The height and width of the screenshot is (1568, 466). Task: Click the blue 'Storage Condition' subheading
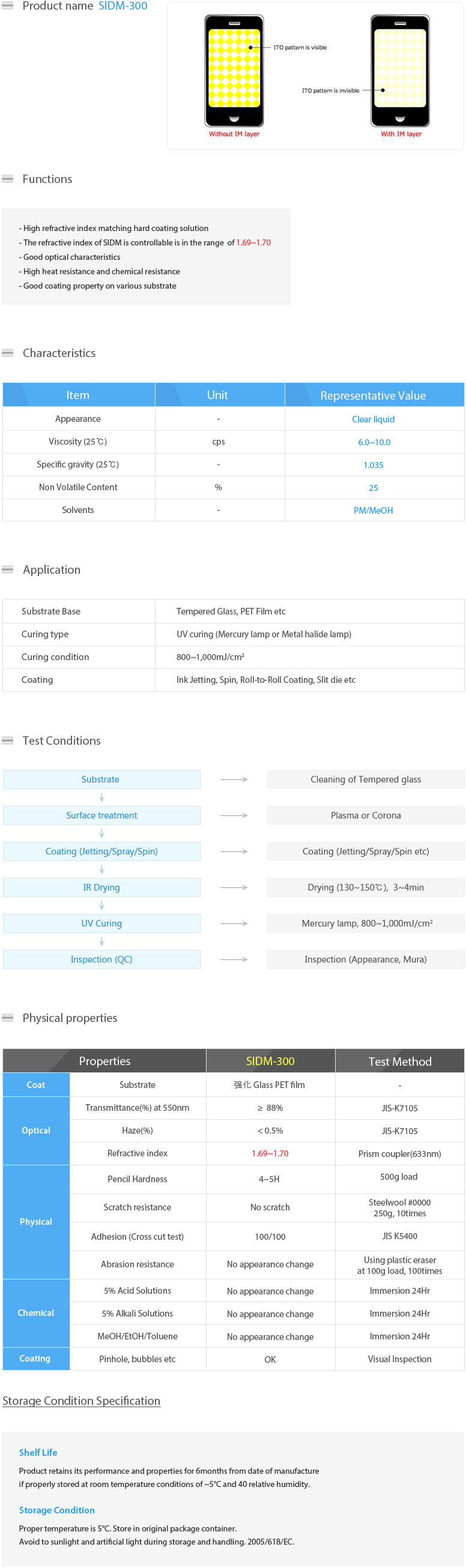click(56, 1511)
